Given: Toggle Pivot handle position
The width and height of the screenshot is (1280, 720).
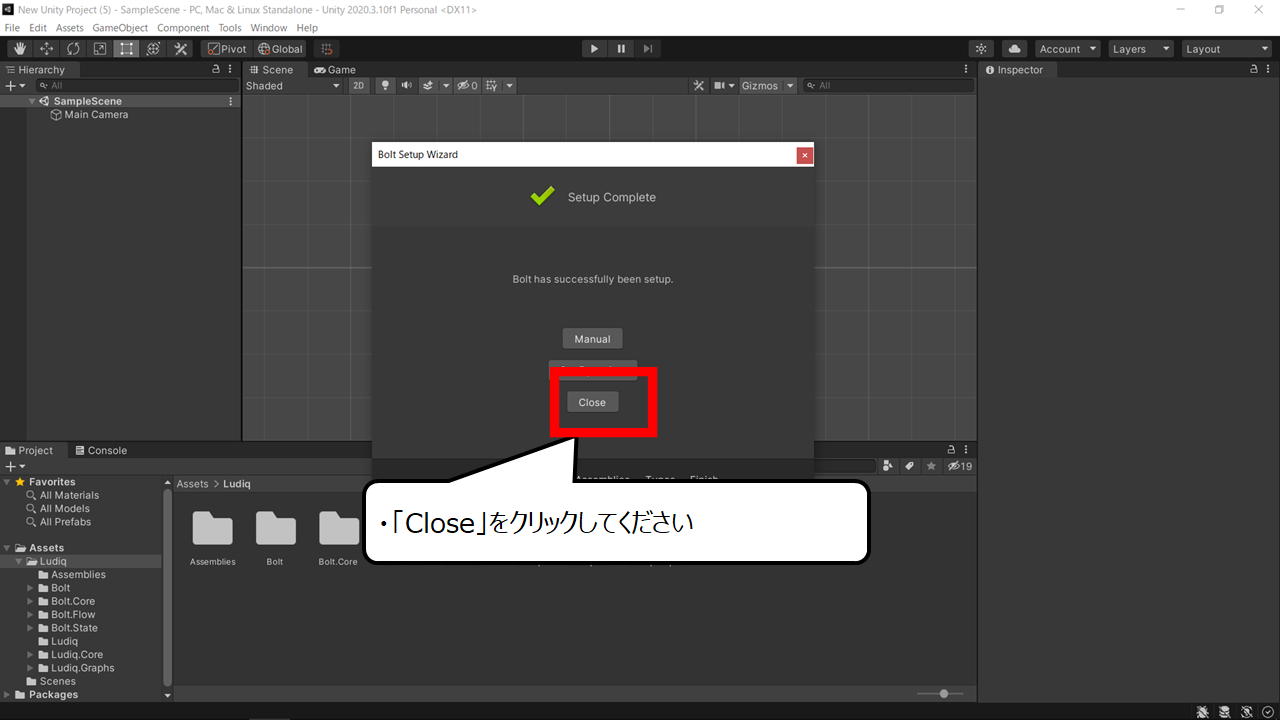Looking at the screenshot, I should (227, 49).
